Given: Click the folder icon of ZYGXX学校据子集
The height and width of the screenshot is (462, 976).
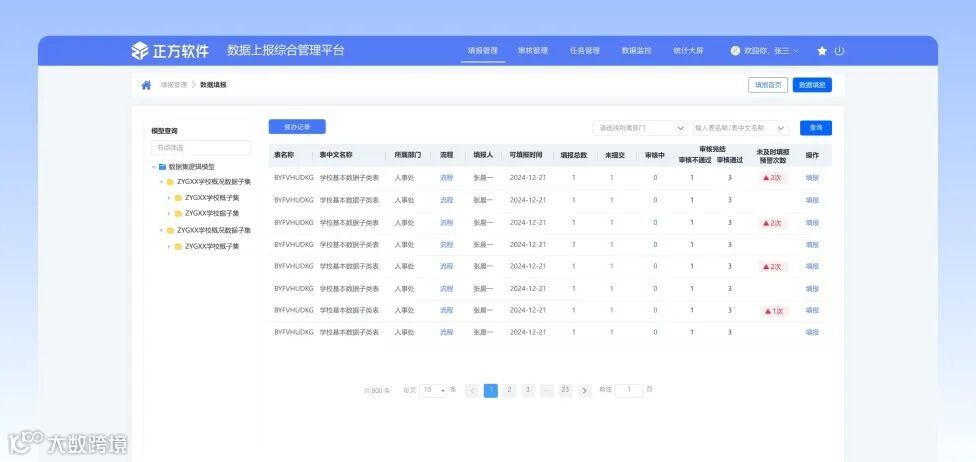Looking at the screenshot, I should click(178, 213).
